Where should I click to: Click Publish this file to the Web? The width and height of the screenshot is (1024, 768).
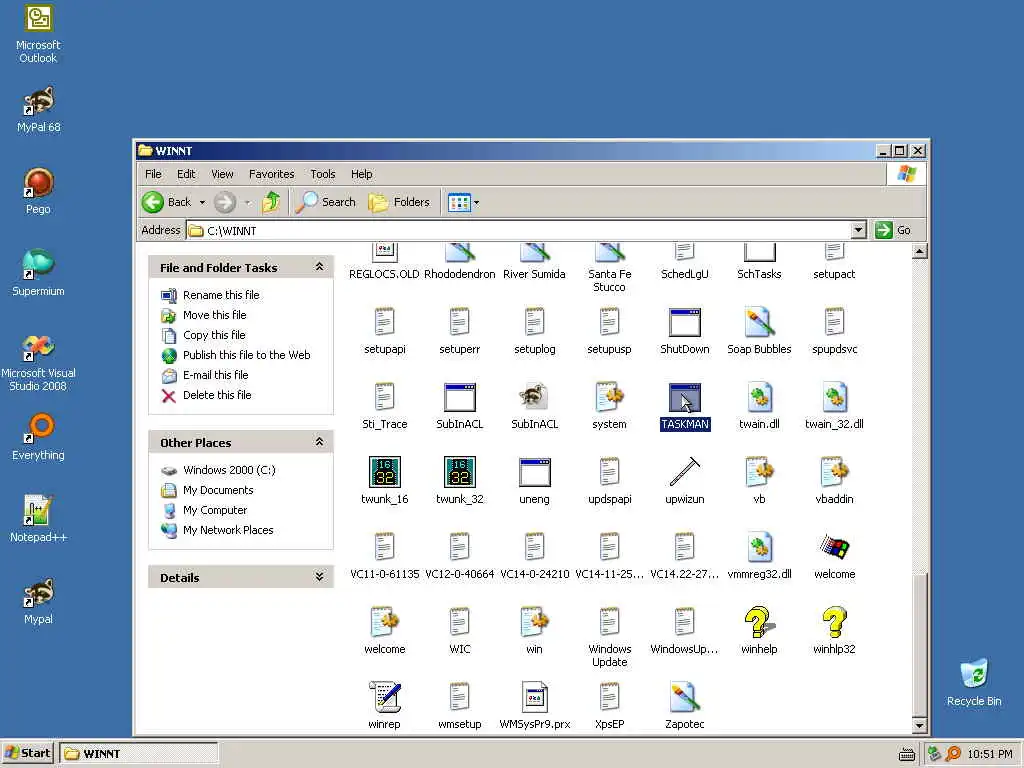pos(246,355)
